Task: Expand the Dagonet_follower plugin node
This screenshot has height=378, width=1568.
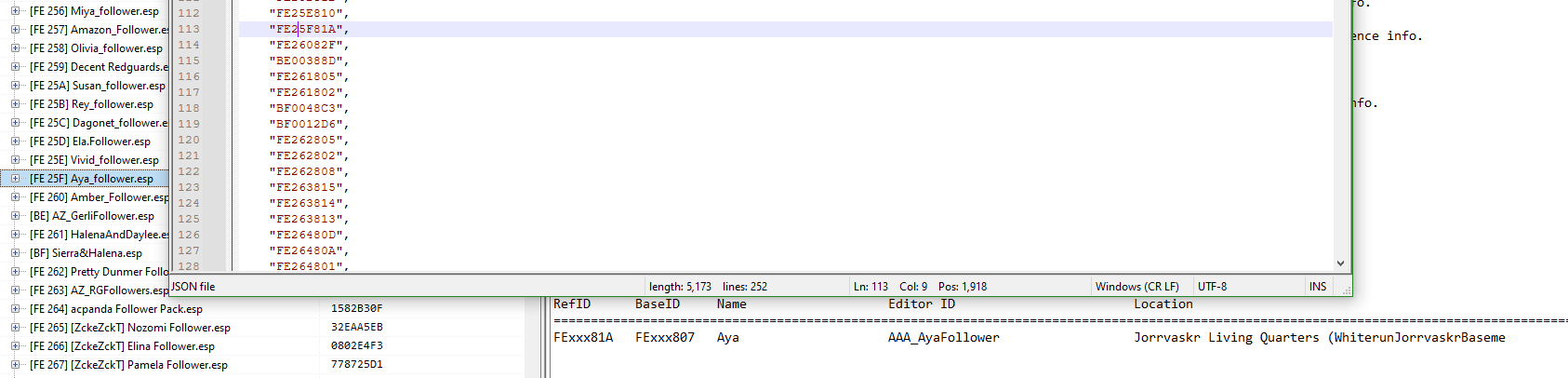Action: click(x=15, y=123)
